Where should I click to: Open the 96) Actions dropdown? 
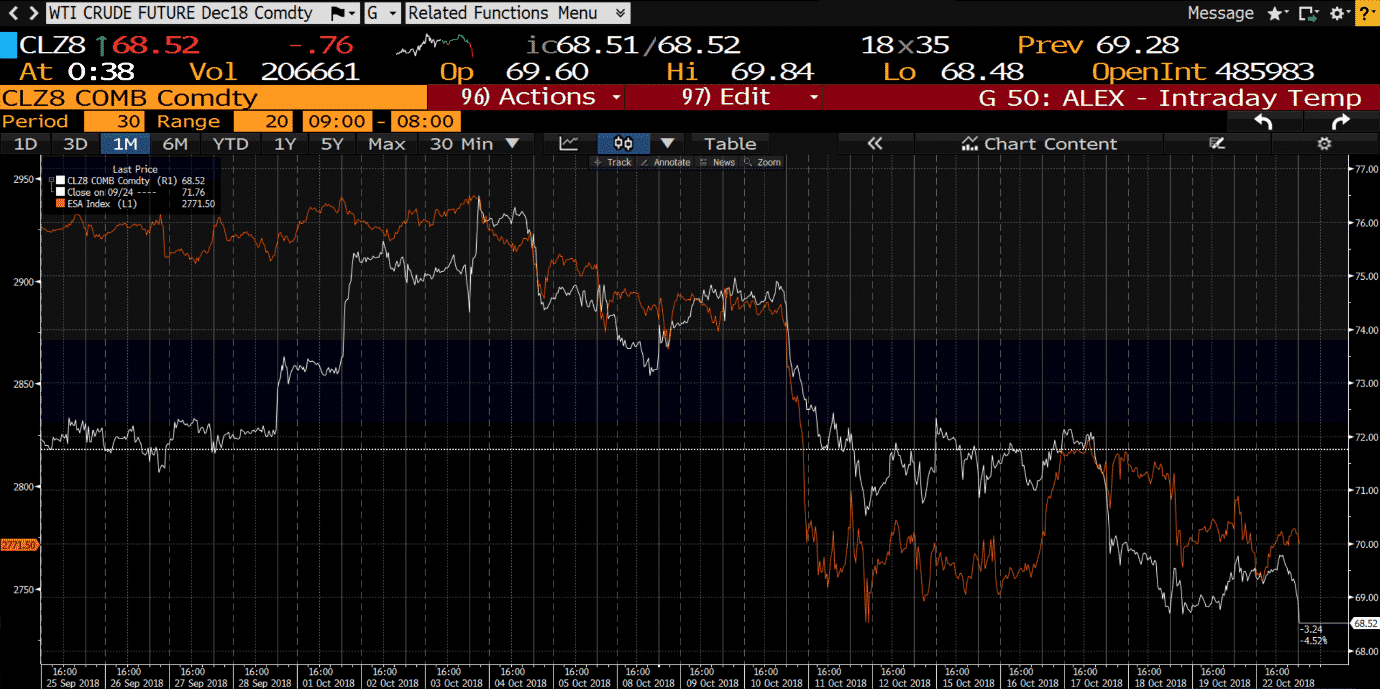point(541,97)
